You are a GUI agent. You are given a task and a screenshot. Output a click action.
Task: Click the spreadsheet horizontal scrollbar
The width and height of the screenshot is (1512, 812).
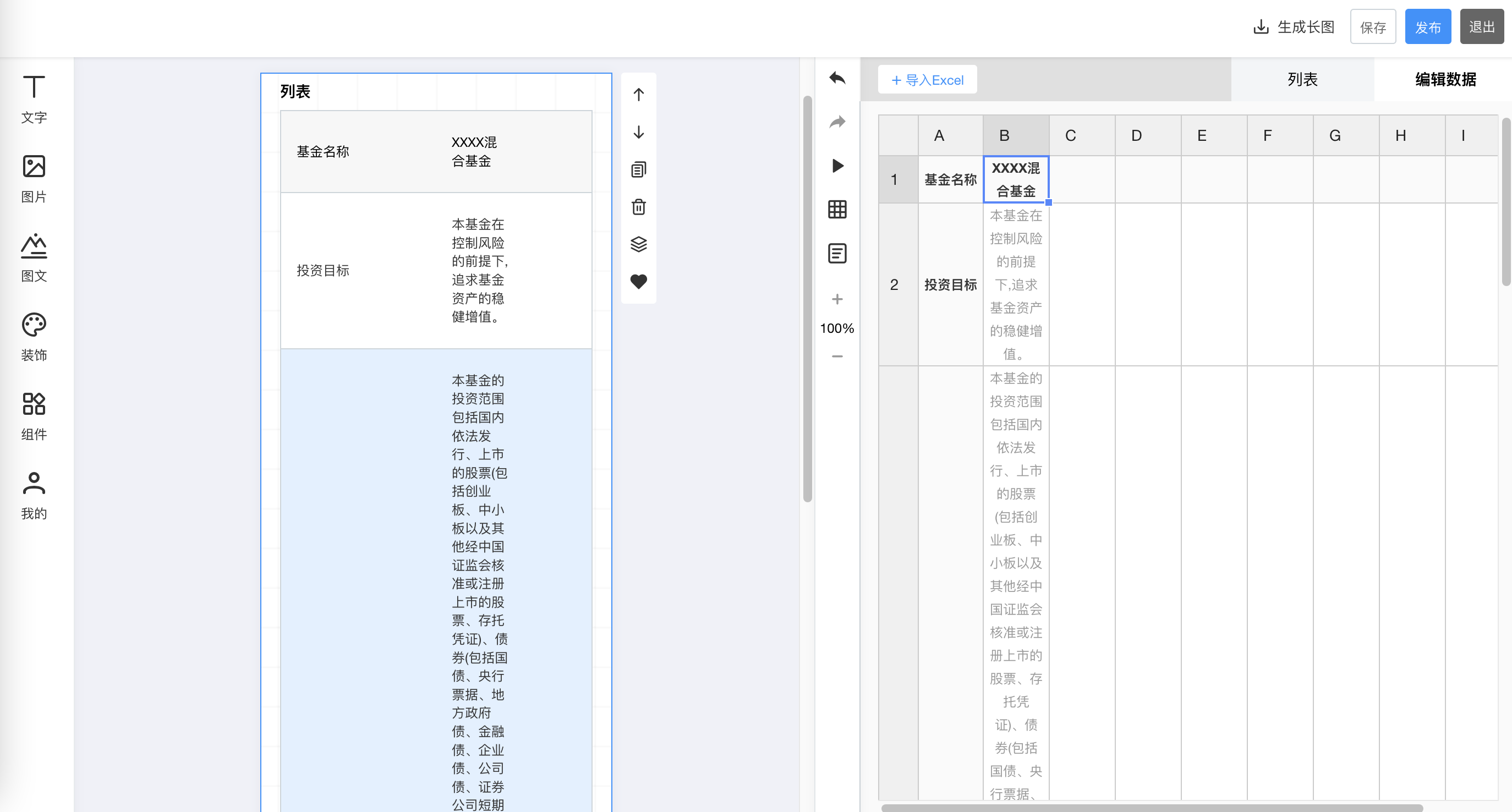(1152, 808)
